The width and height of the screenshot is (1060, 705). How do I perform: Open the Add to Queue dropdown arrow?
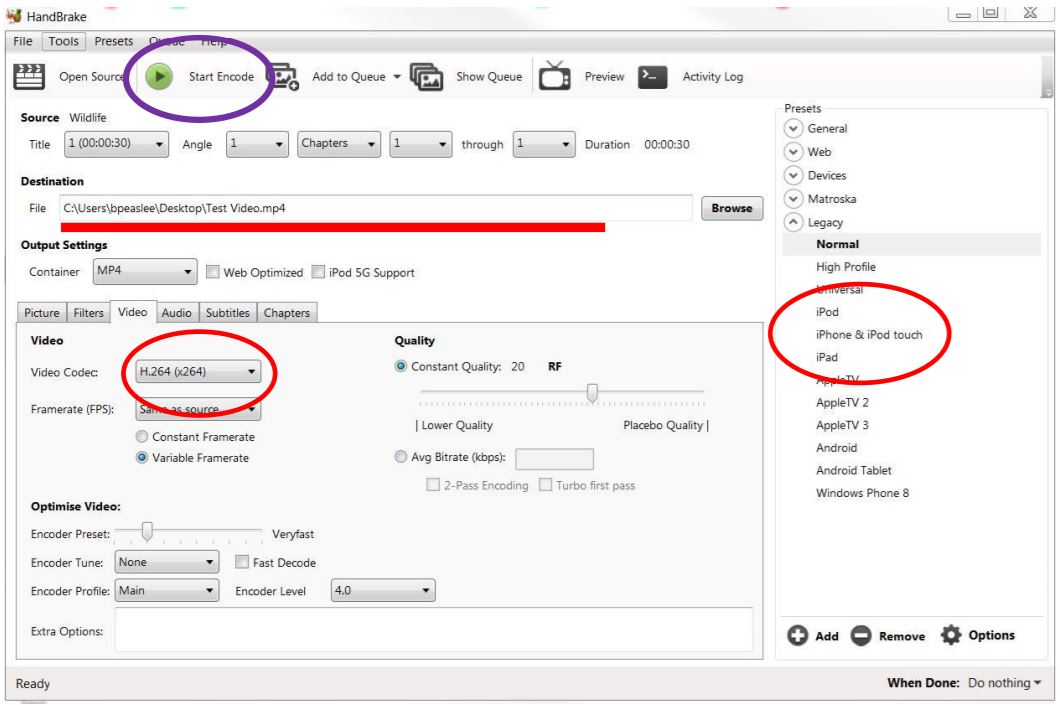click(x=397, y=76)
